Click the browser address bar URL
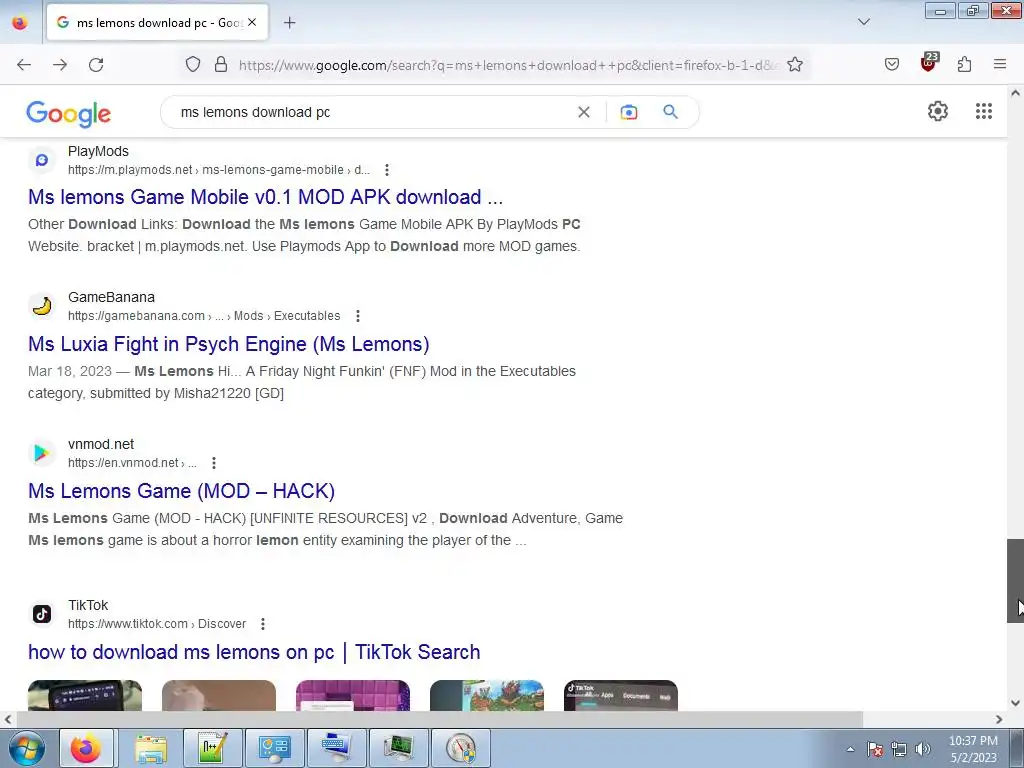1024x768 pixels. [x=508, y=65]
